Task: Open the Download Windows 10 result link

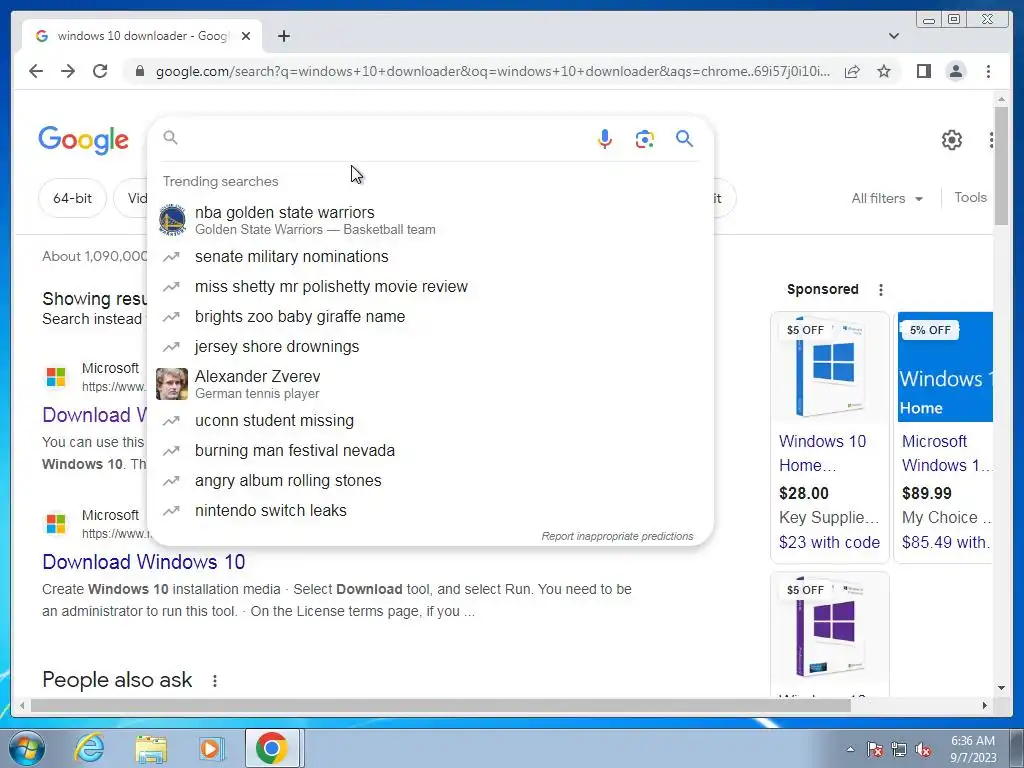Action: click(x=144, y=562)
